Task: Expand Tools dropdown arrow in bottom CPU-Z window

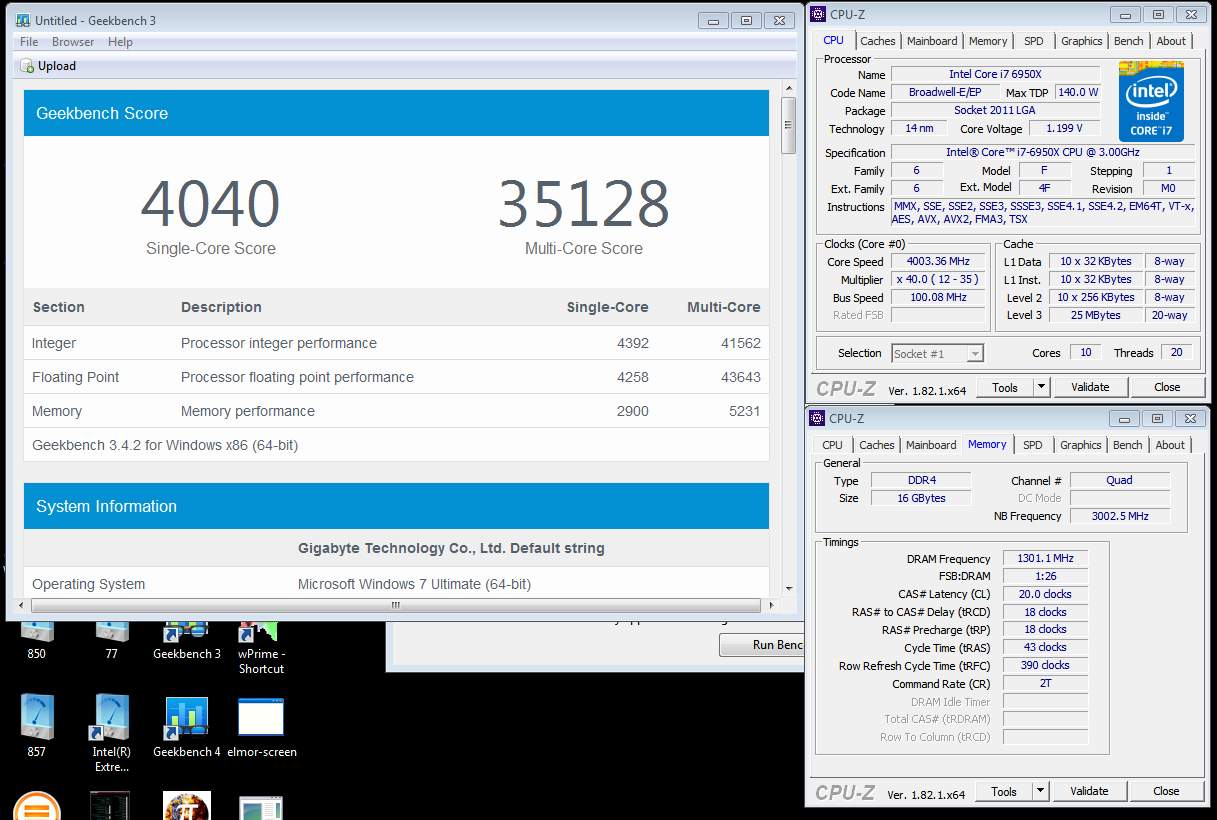Action: pyautogui.click(x=1040, y=791)
